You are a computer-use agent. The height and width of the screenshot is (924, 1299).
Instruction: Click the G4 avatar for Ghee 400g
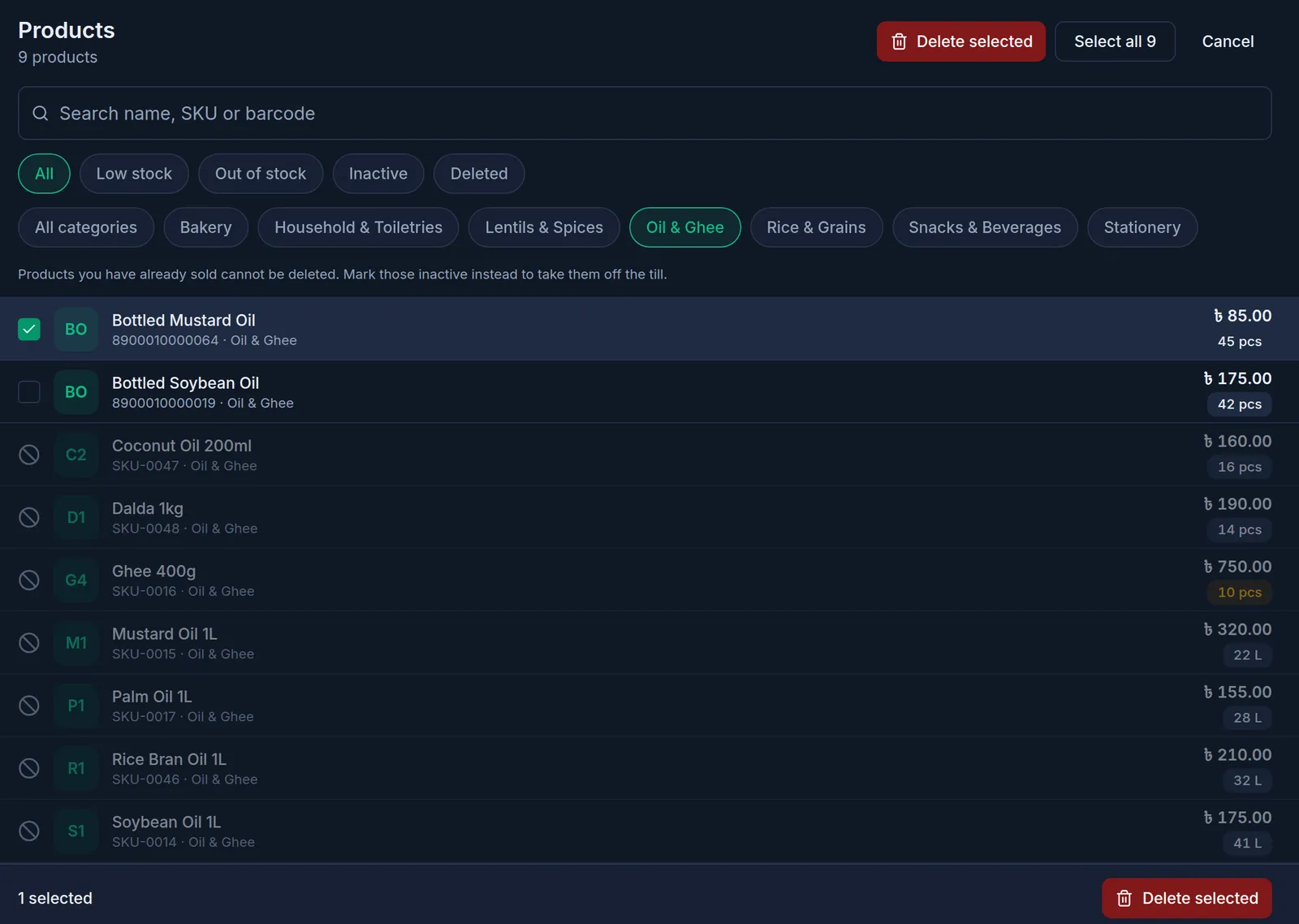click(76, 580)
